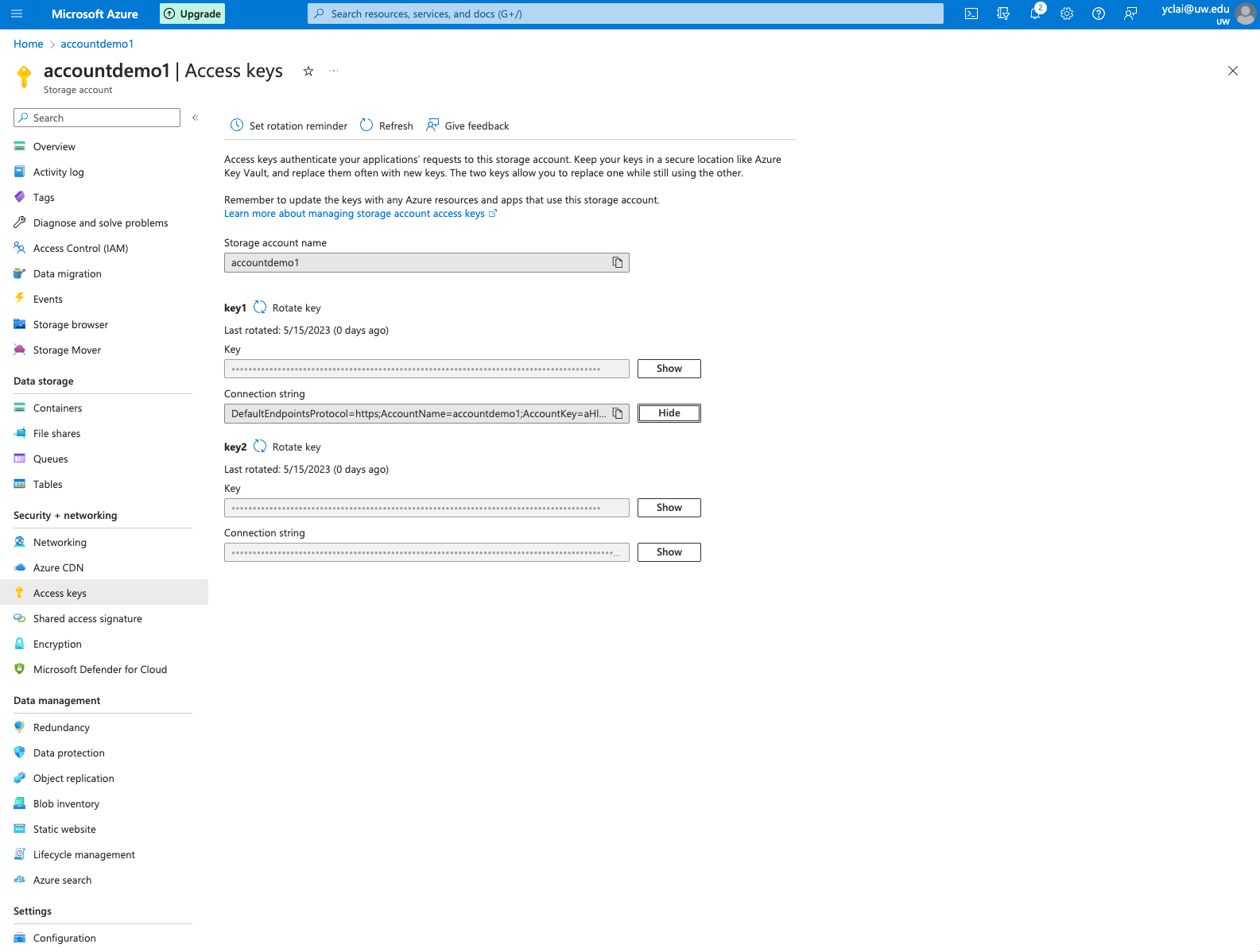Hide the key1 connection string
Screen dimensions: 1260x952
point(669,413)
